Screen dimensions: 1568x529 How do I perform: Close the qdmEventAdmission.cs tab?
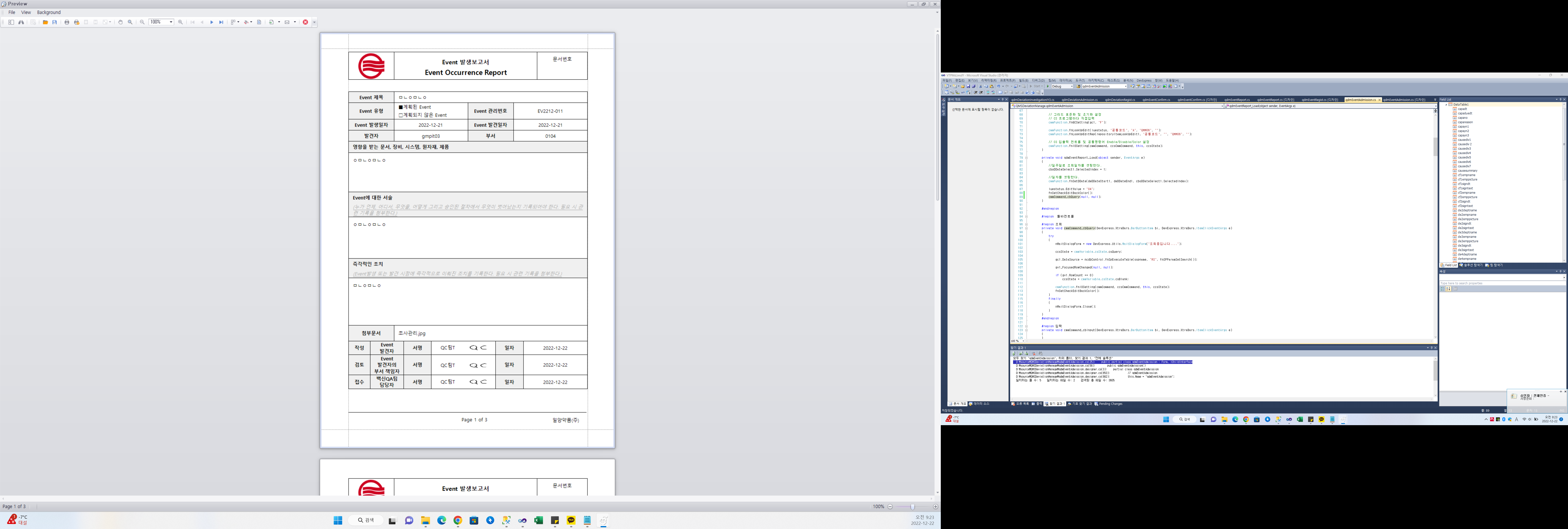[1379, 100]
